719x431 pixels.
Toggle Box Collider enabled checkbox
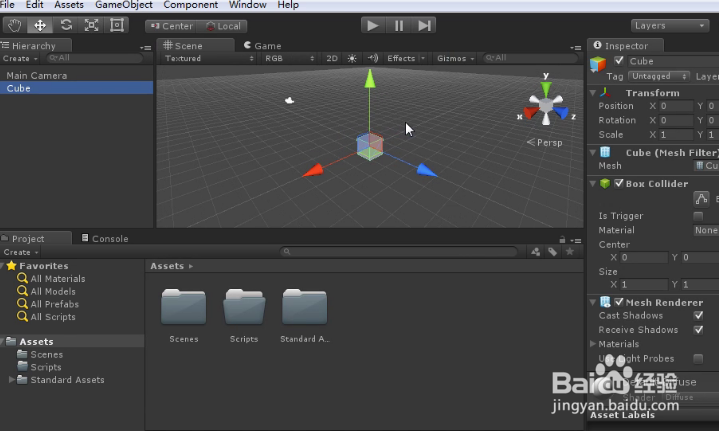point(619,183)
